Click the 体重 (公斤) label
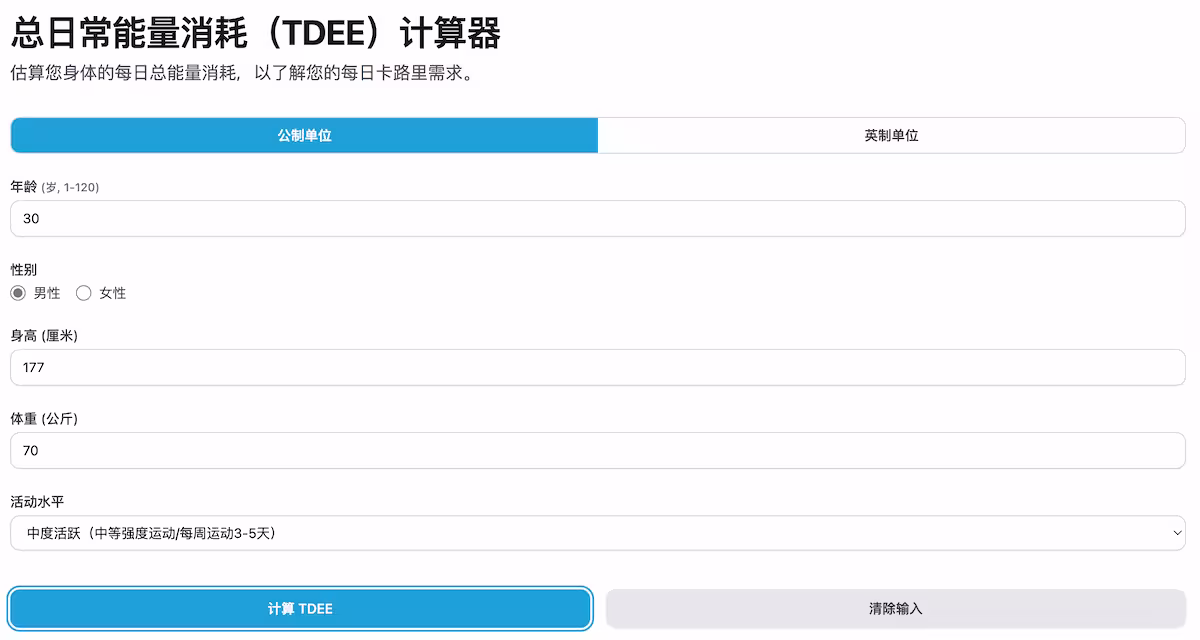The width and height of the screenshot is (1200, 640). click(x=44, y=419)
